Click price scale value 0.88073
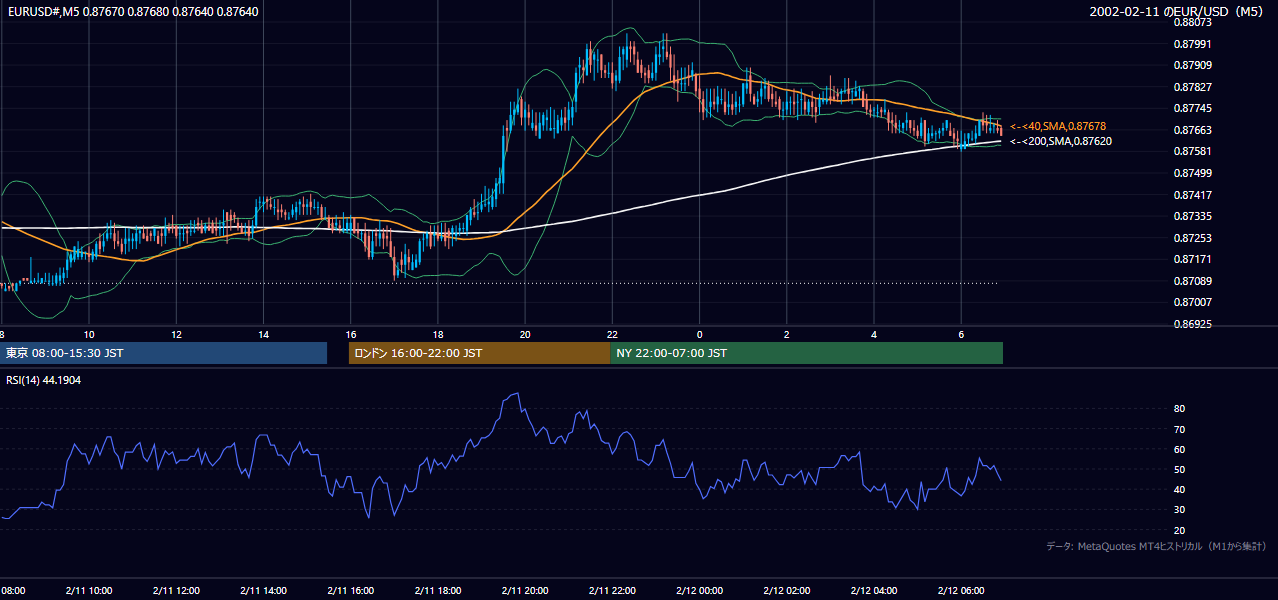 tap(1192, 22)
